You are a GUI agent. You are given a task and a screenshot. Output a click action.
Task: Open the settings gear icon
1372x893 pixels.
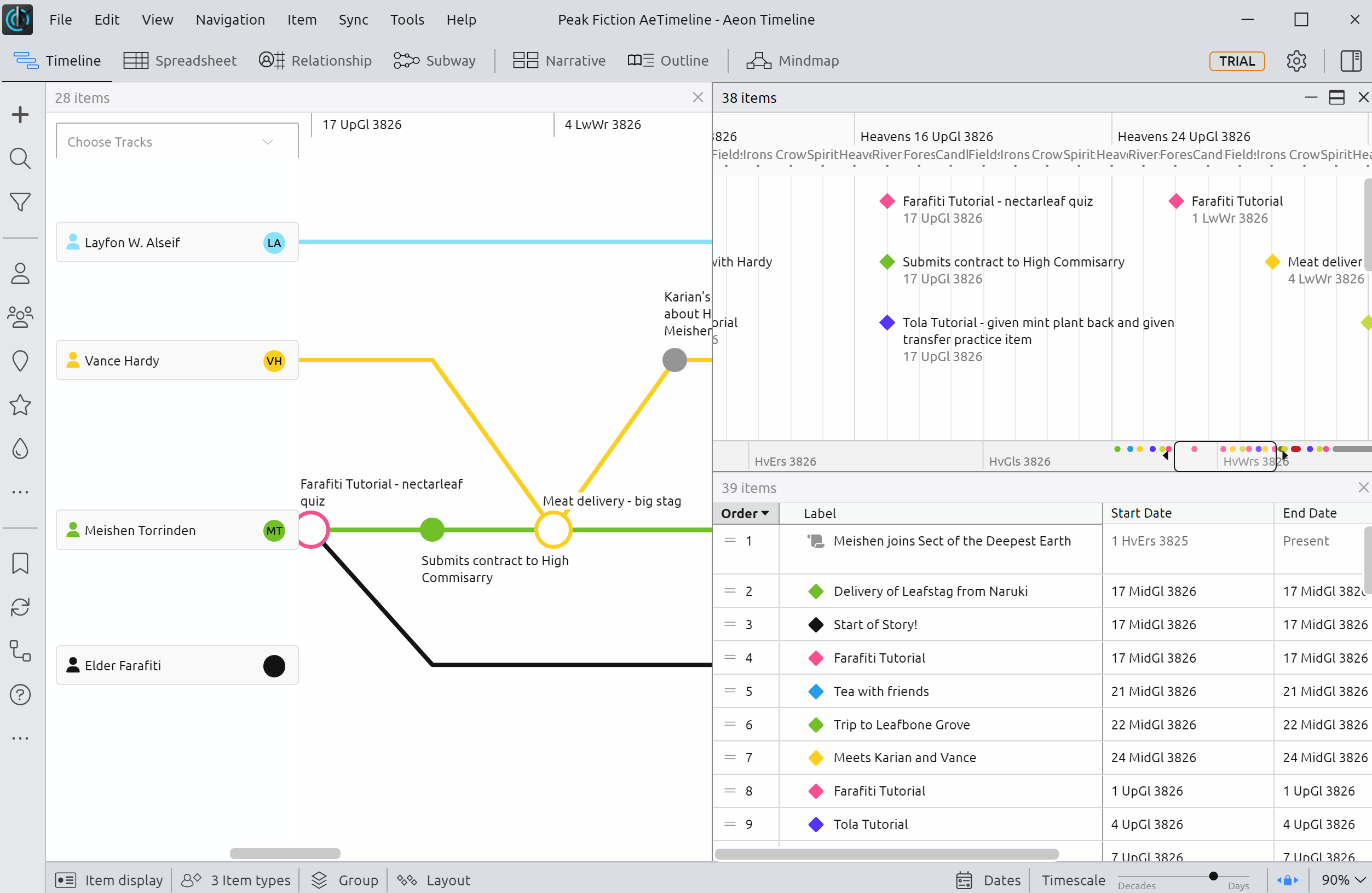tap(1296, 61)
